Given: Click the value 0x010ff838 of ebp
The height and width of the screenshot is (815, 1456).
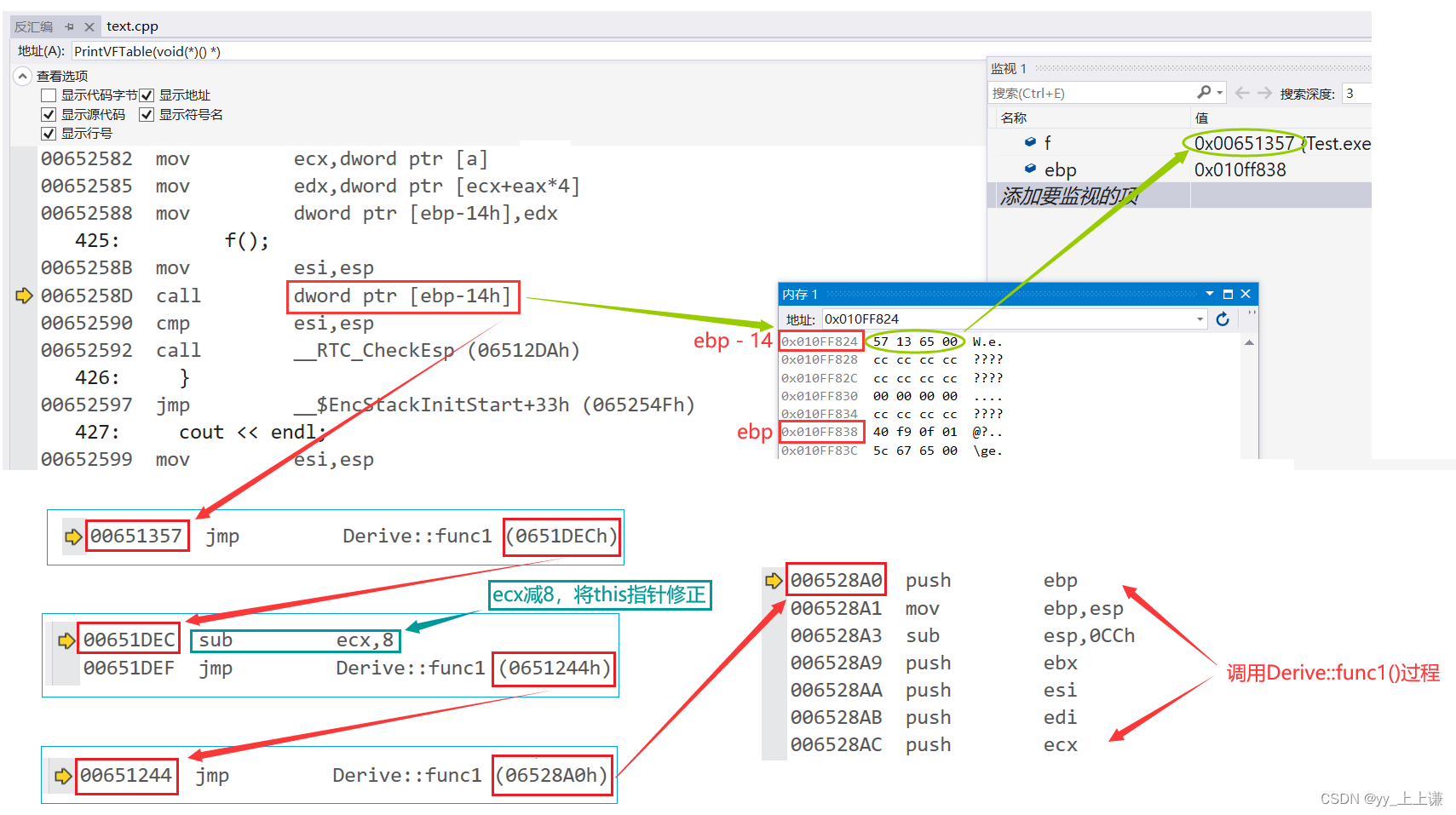Looking at the screenshot, I should pos(1240,169).
